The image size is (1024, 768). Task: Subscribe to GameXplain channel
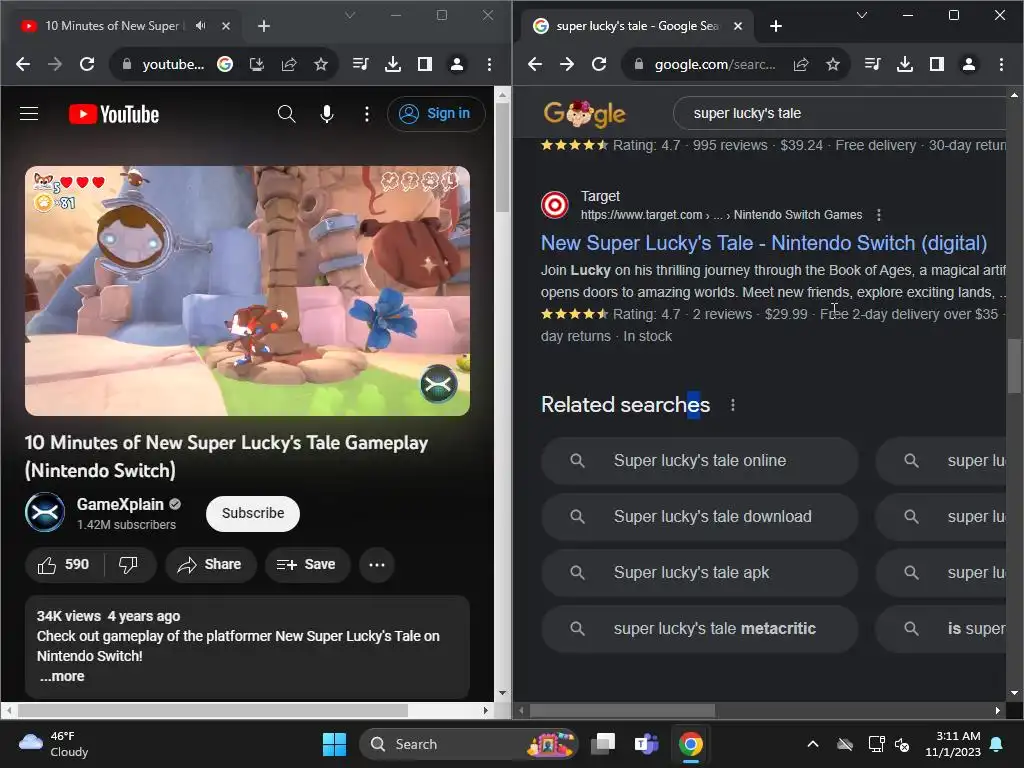click(x=253, y=513)
